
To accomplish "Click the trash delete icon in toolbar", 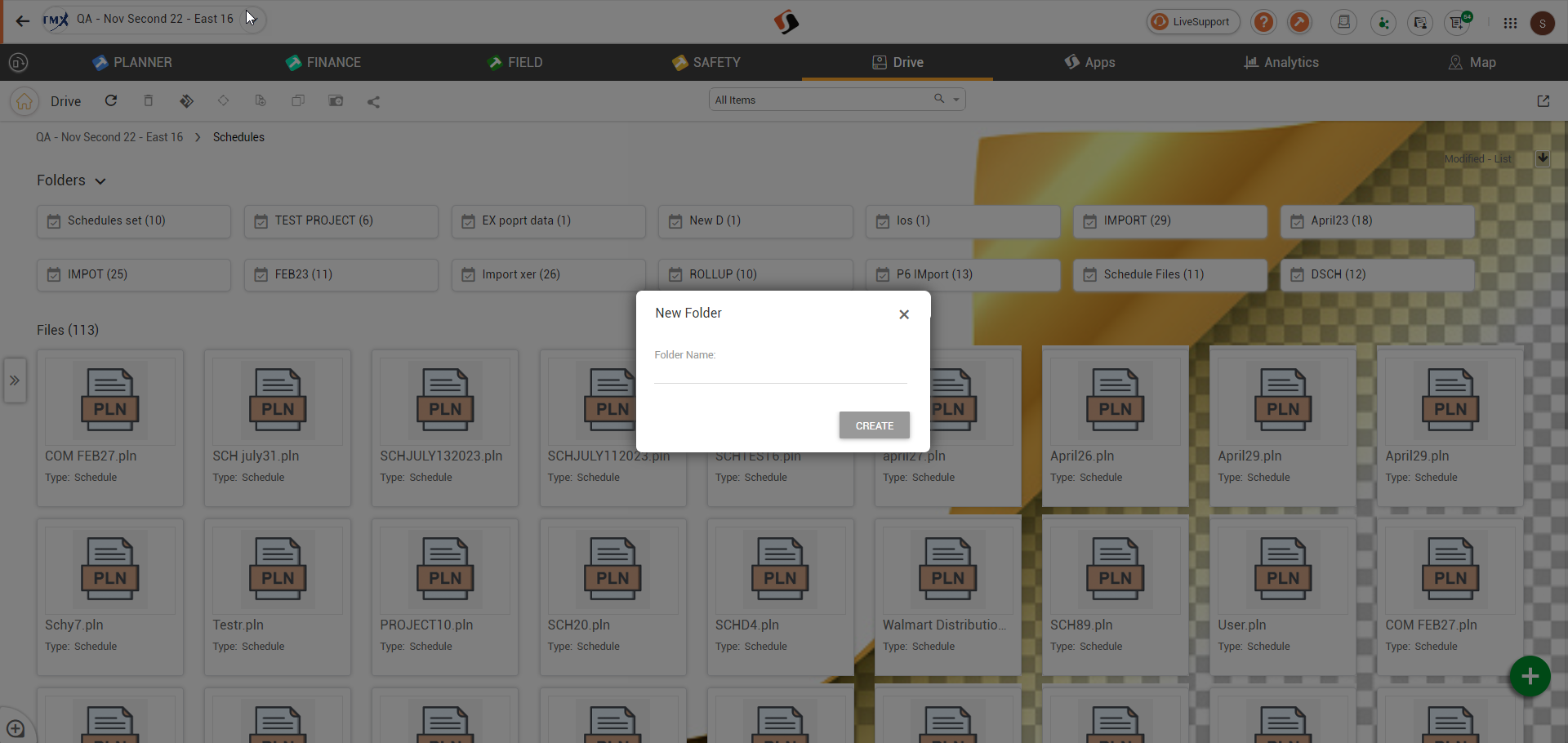I will (149, 100).
